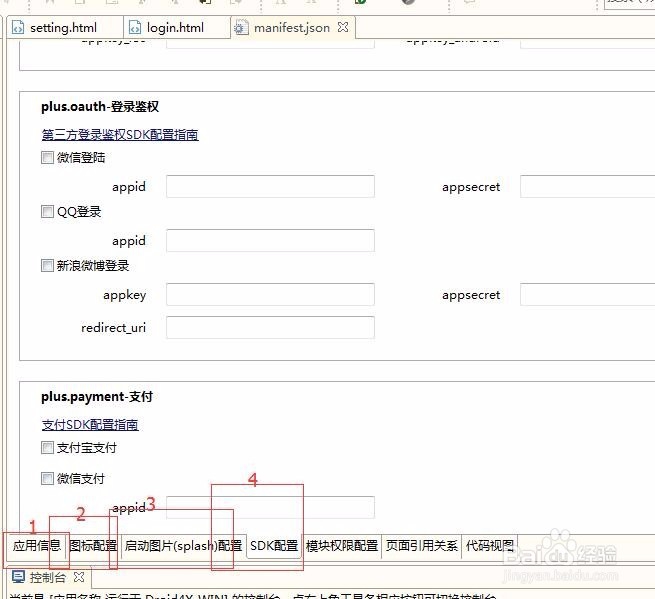
Task: Enable the QQ登录 checkbox
Action: 47,211
